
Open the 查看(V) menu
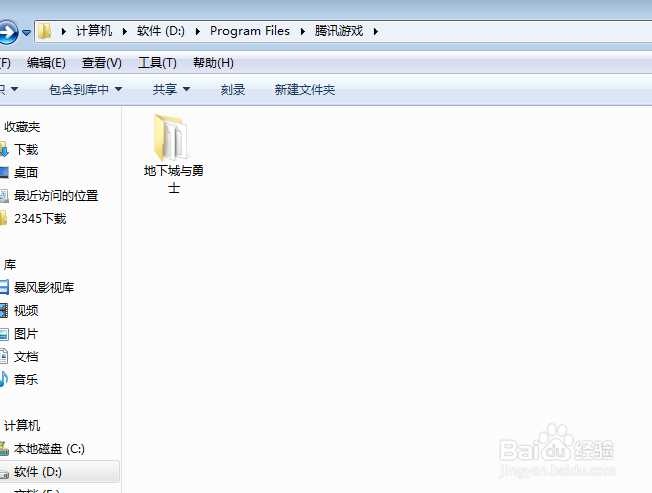click(x=101, y=63)
